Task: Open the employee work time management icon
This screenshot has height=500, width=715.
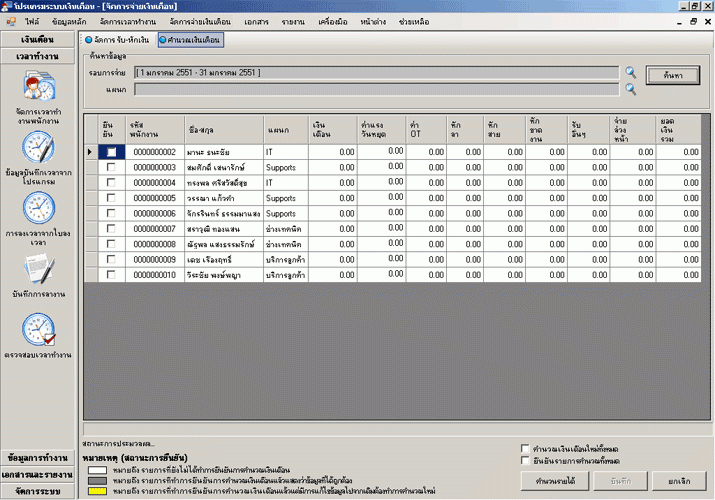Action: (39, 86)
